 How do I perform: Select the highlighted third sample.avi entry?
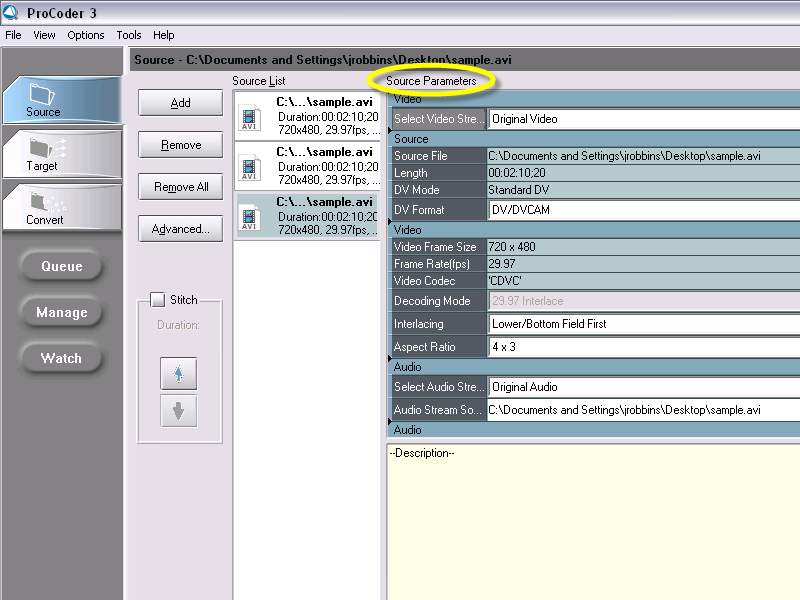click(307, 216)
